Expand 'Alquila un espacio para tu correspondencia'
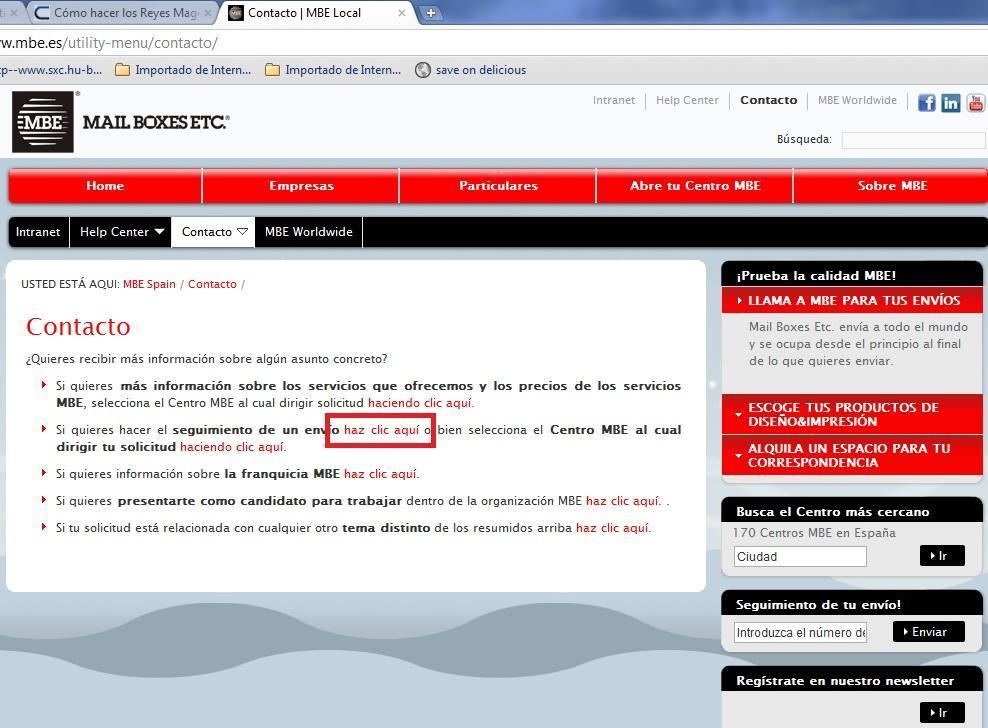988x728 pixels. click(852, 455)
